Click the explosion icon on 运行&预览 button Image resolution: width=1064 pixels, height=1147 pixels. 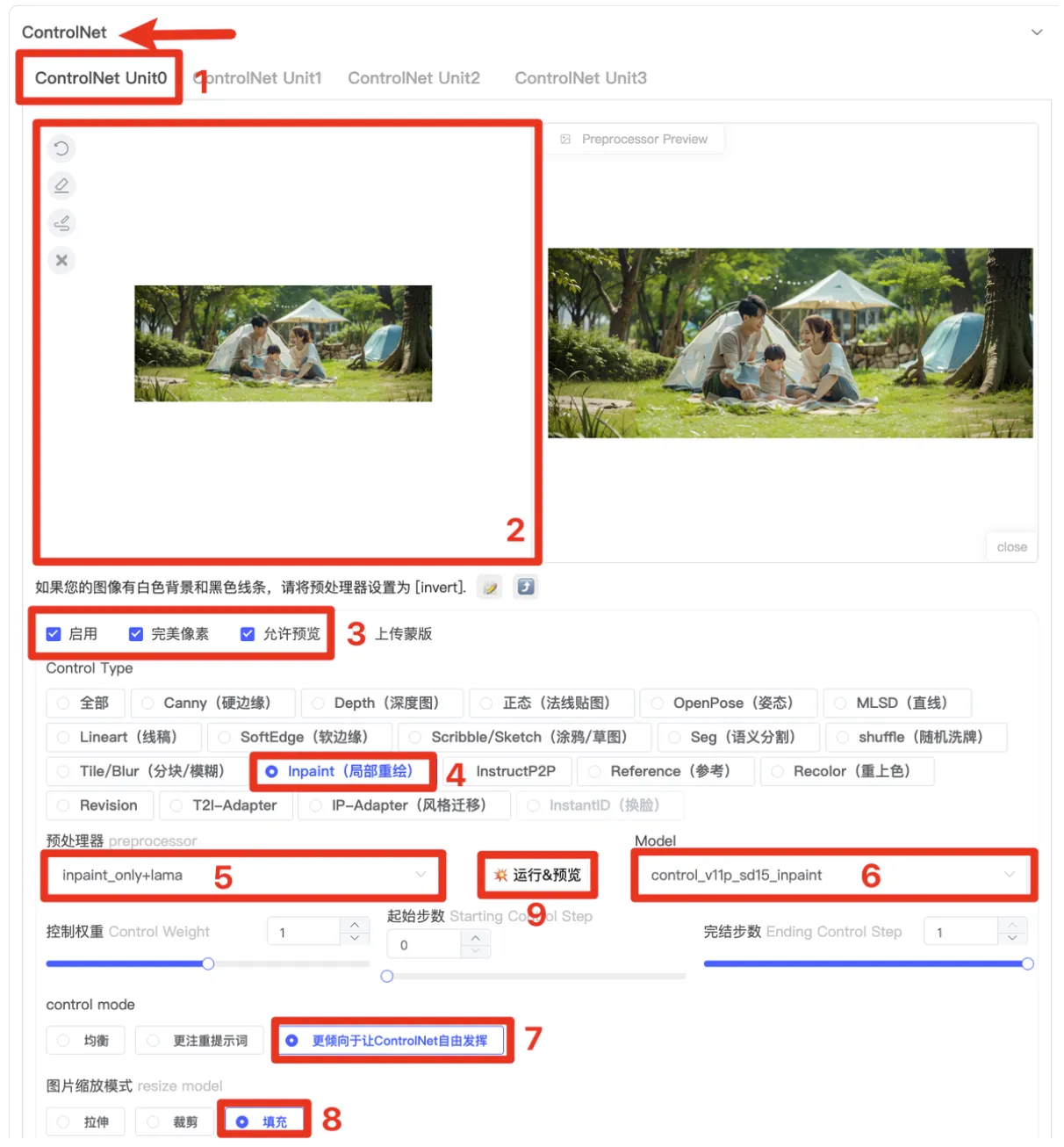point(500,875)
